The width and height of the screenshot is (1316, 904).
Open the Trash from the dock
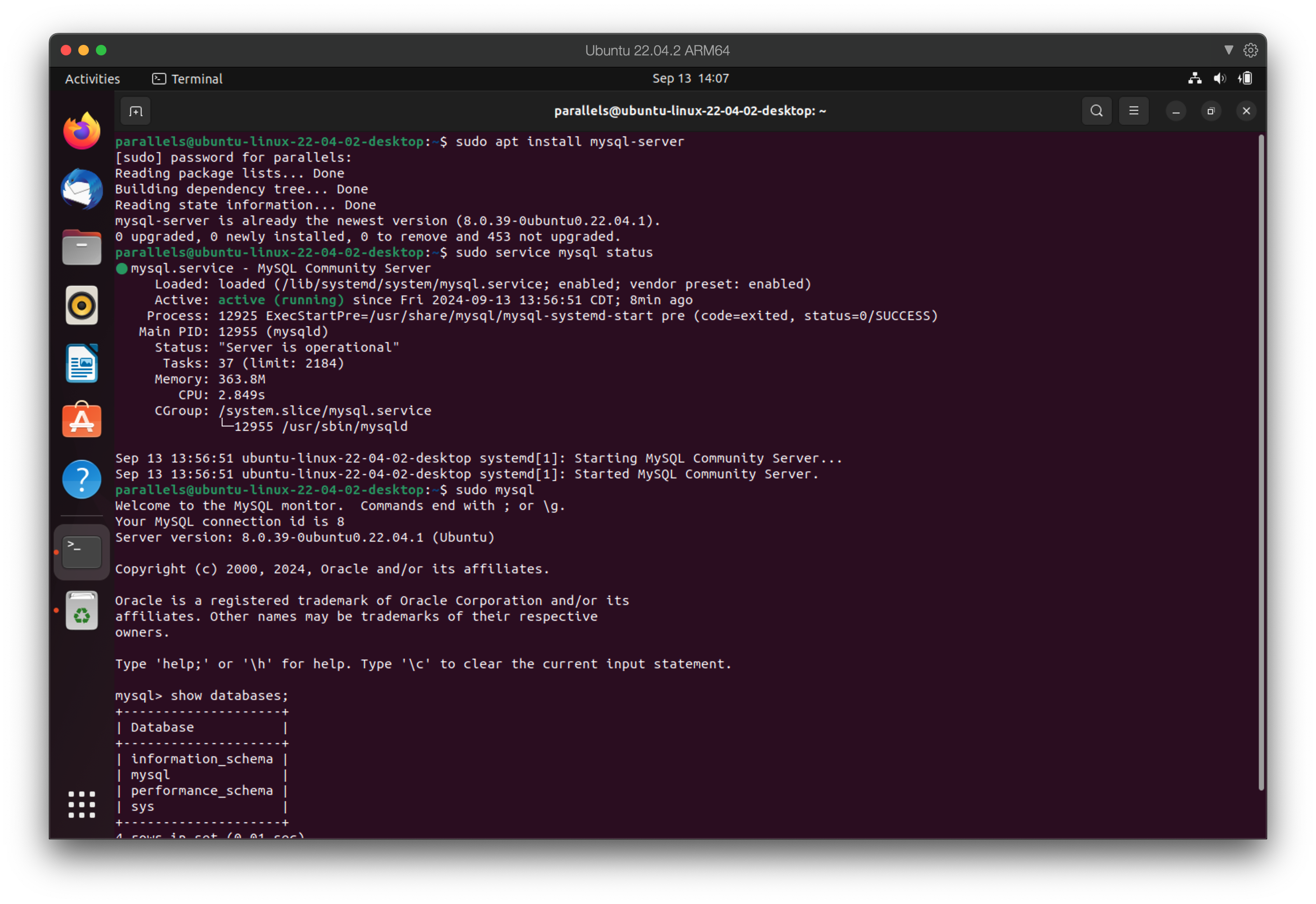click(81, 610)
